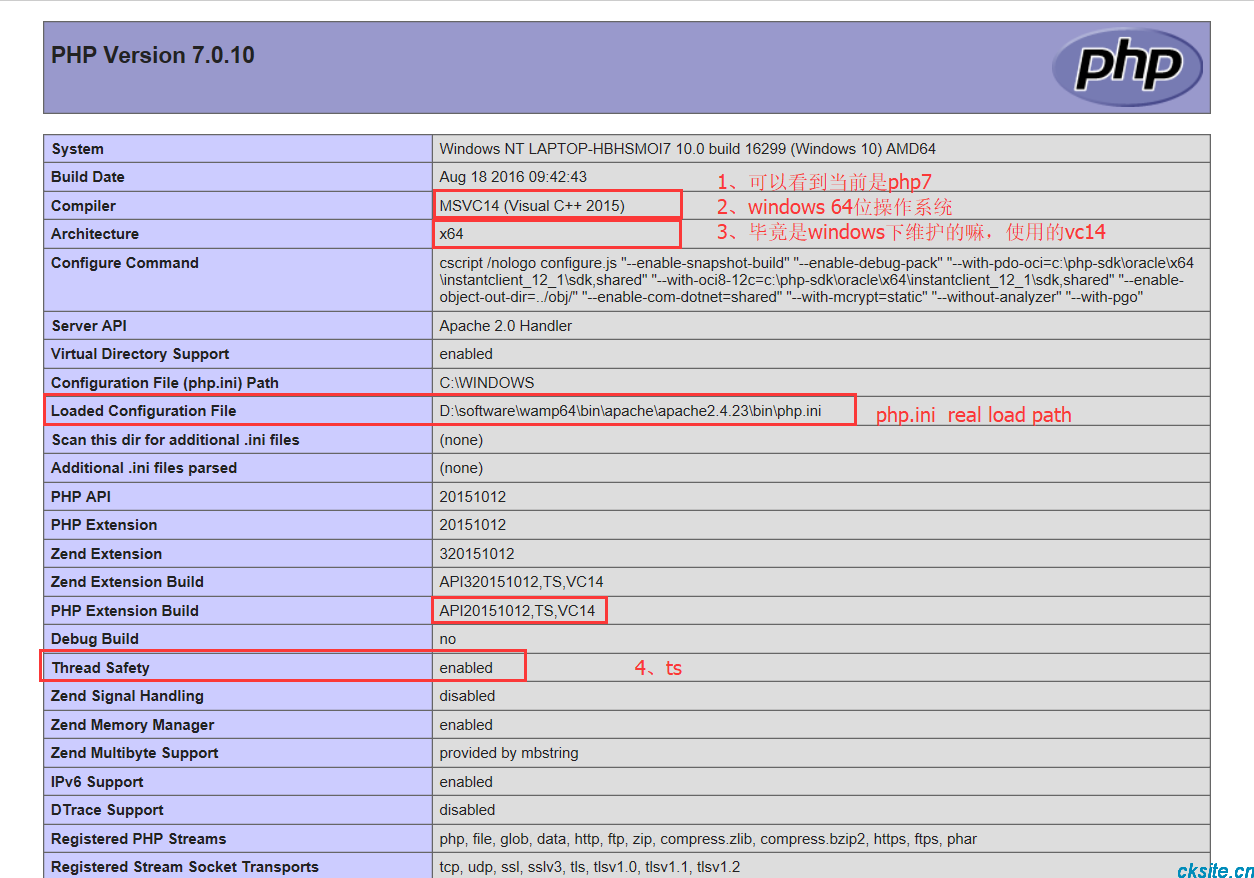Click "(none)" in the Scan this dir row
Viewport: 1254px width, 878px height.
[463, 440]
